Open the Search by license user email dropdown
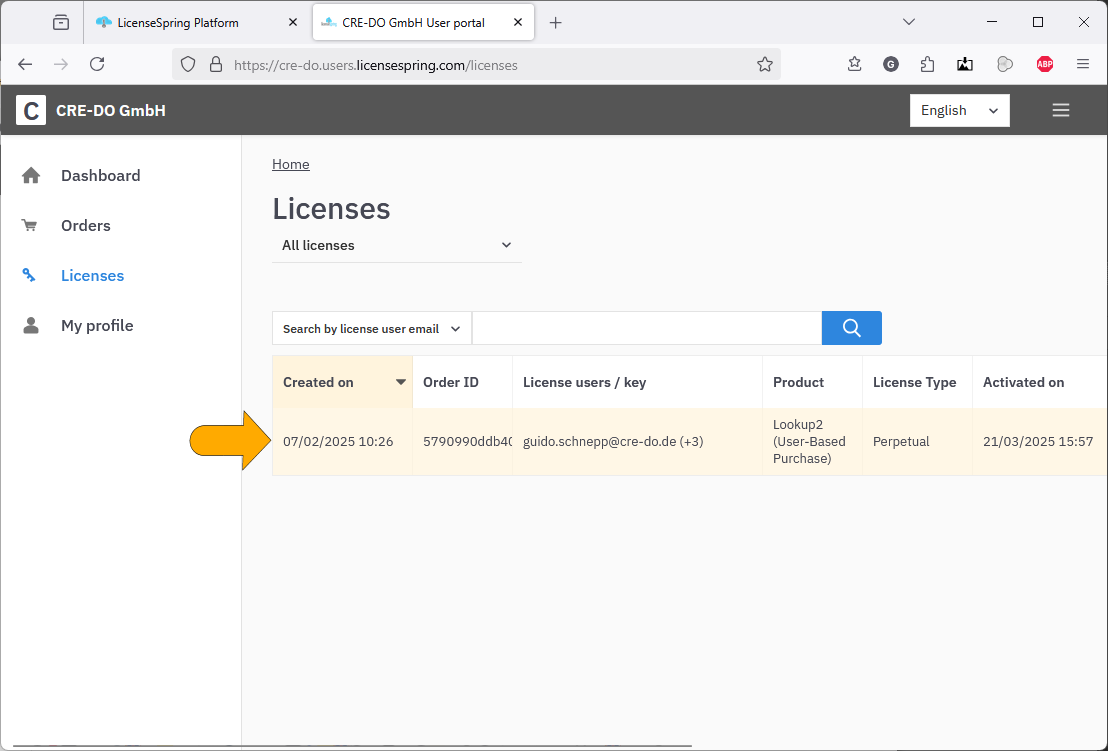This screenshot has height=751, width=1108. click(x=372, y=329)
